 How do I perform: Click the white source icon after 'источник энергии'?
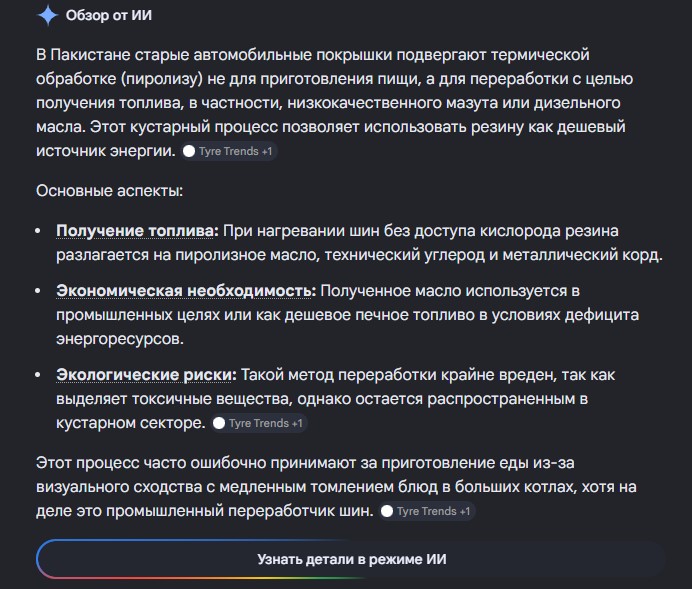[x=189, y=151]
